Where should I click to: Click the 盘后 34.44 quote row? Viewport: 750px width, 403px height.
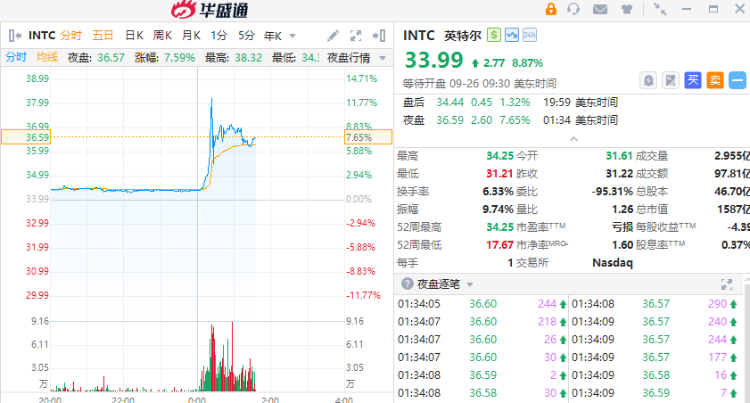click(x=510, y=102)
